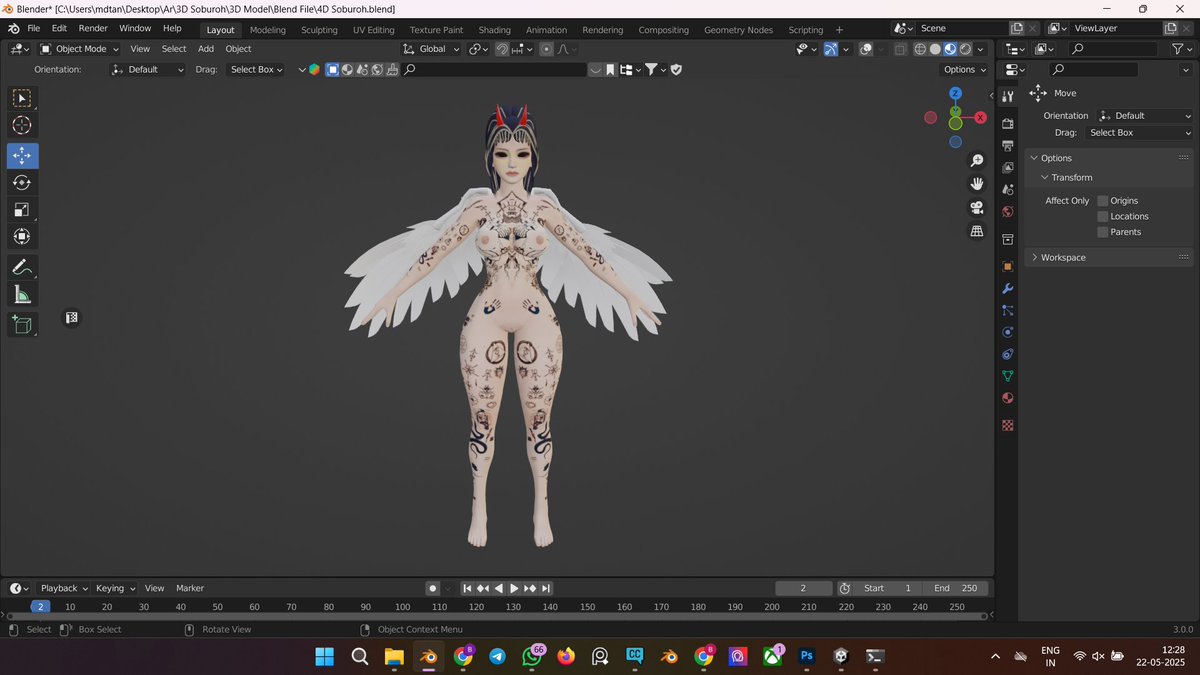This screenshot has height=675, width=1200.
Task: Switch to the Sculpting workspace tab
Action: [x=320, y=30]
